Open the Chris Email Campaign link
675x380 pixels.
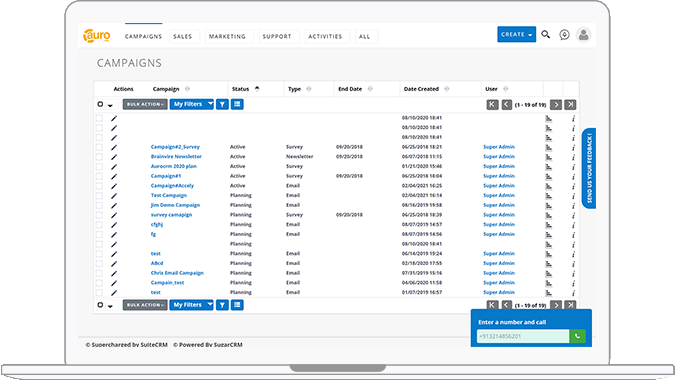click(x=177, y=273)
